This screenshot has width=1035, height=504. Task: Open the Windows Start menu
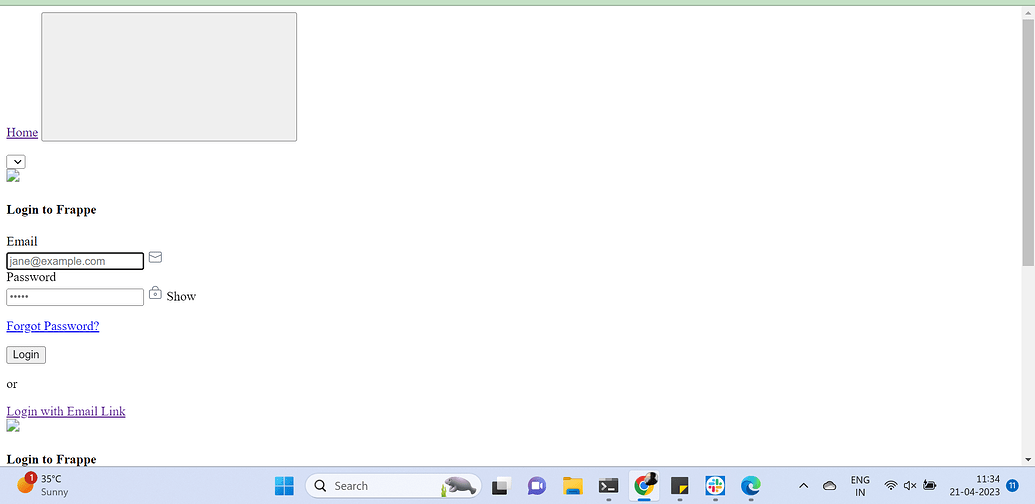[284, 486]
